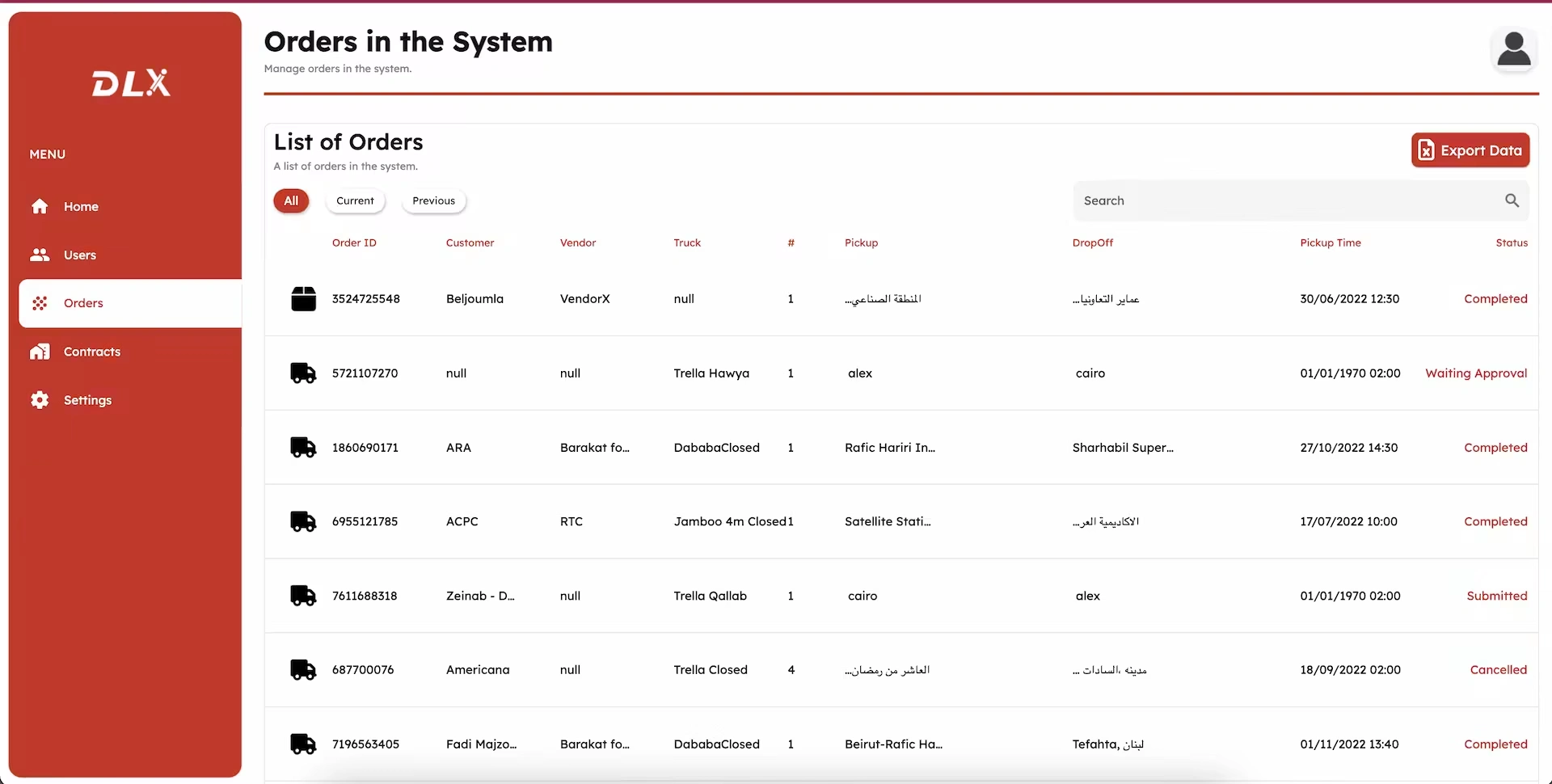
Task: Select the Home icon in sidebar
Action: click(40, 206)
